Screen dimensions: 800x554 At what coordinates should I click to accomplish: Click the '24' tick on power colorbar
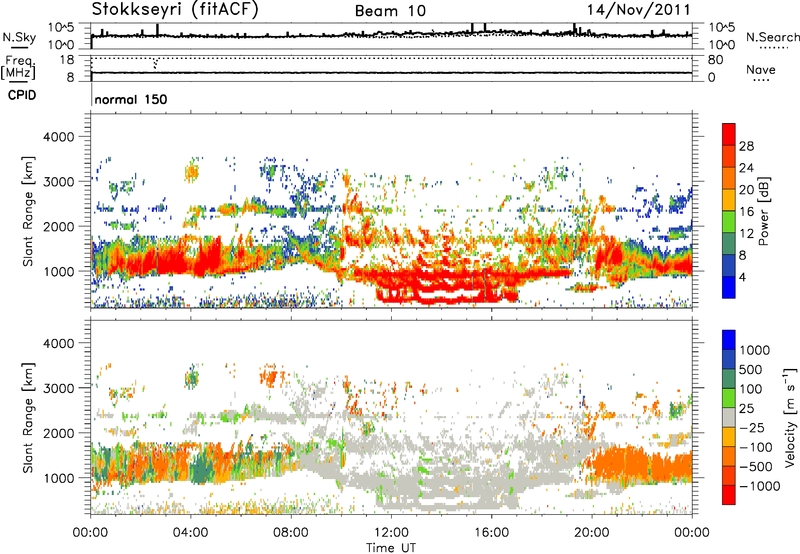pos(746,168)
